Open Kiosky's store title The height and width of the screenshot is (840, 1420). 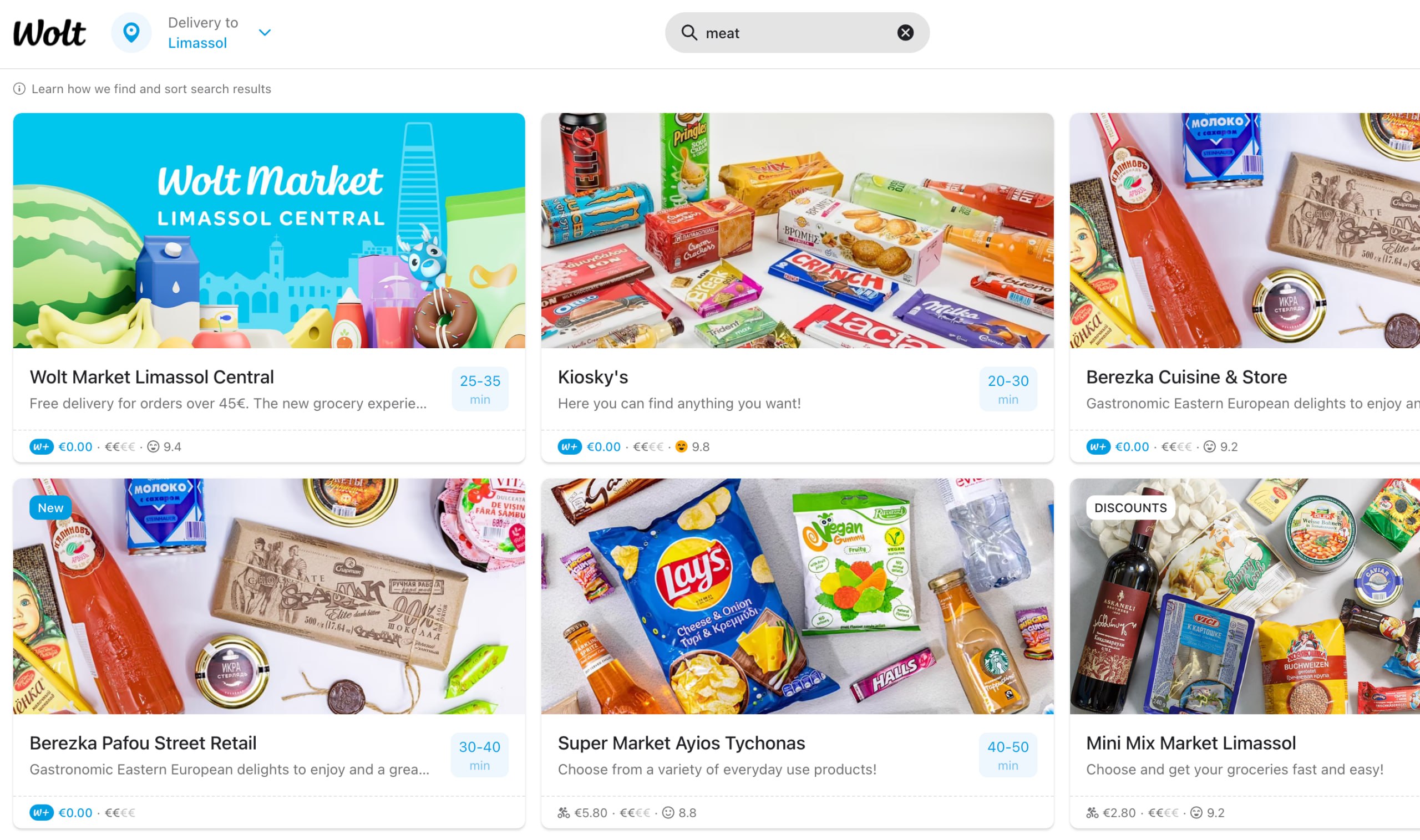tap(593, 377)
